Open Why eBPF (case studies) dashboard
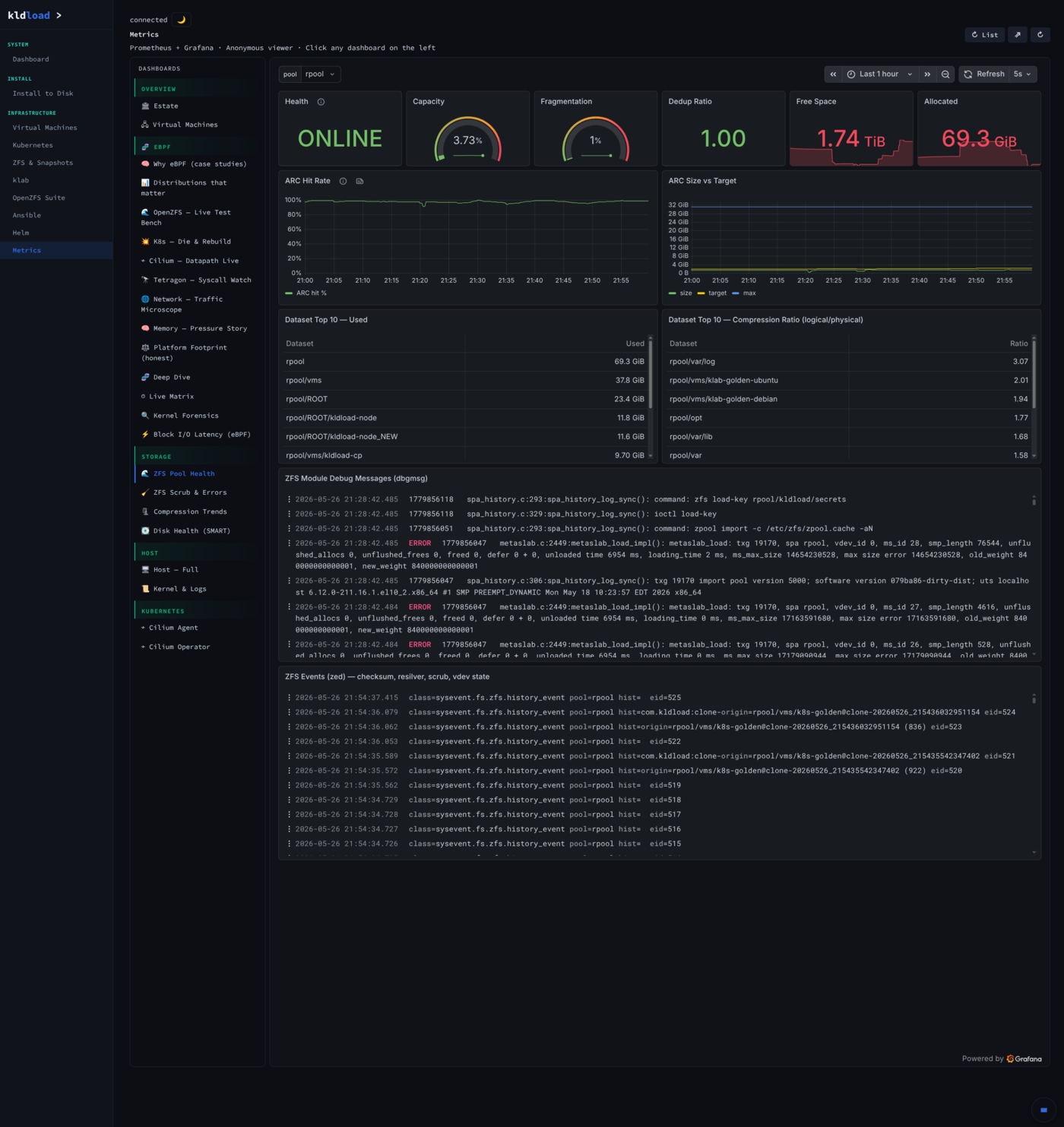1064x1127 pixels. pyautogui.click(x=197, y=164)
